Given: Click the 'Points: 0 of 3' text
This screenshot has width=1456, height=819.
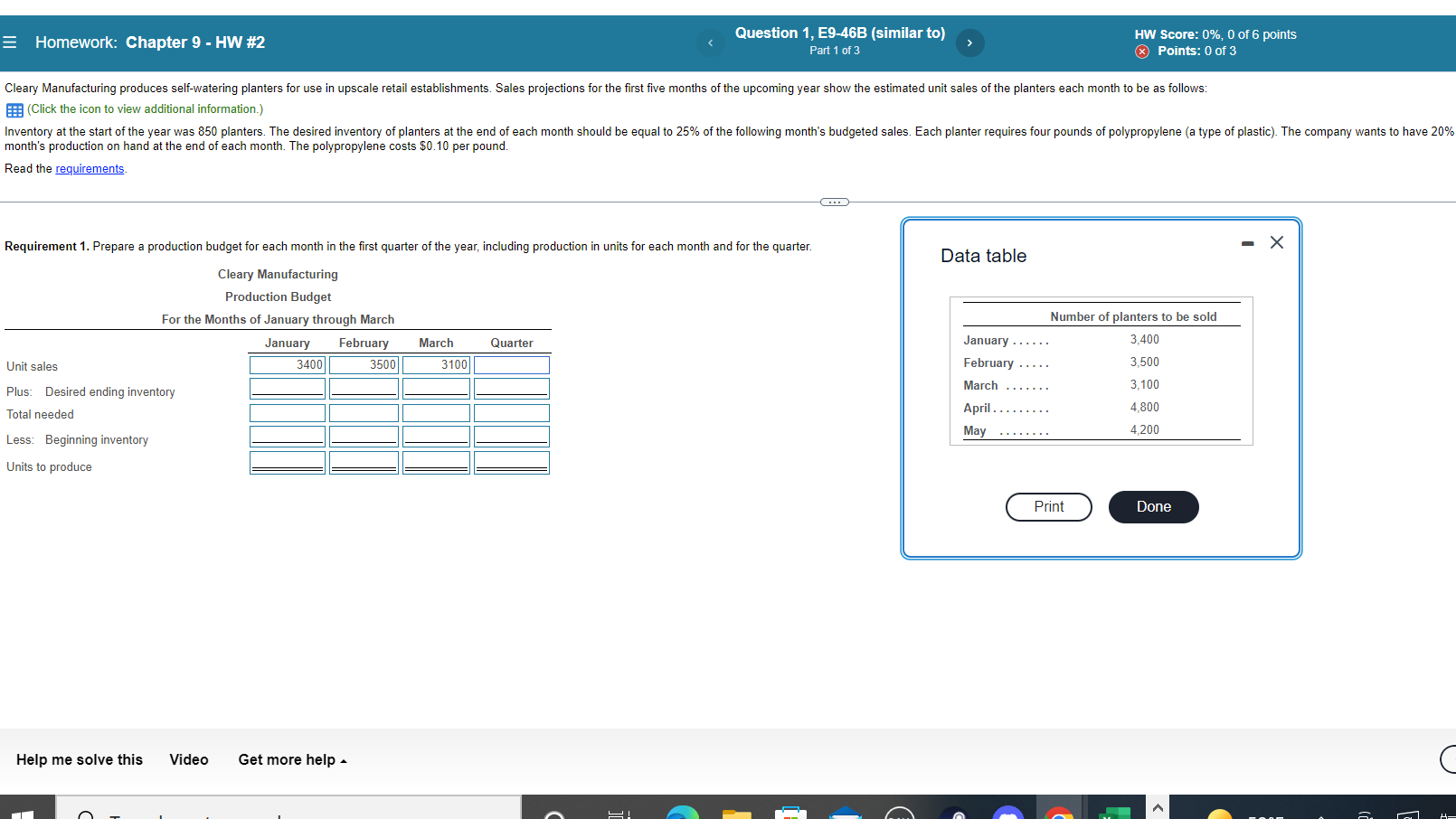Looking at the screenshot, I should tap(1196, 52).
